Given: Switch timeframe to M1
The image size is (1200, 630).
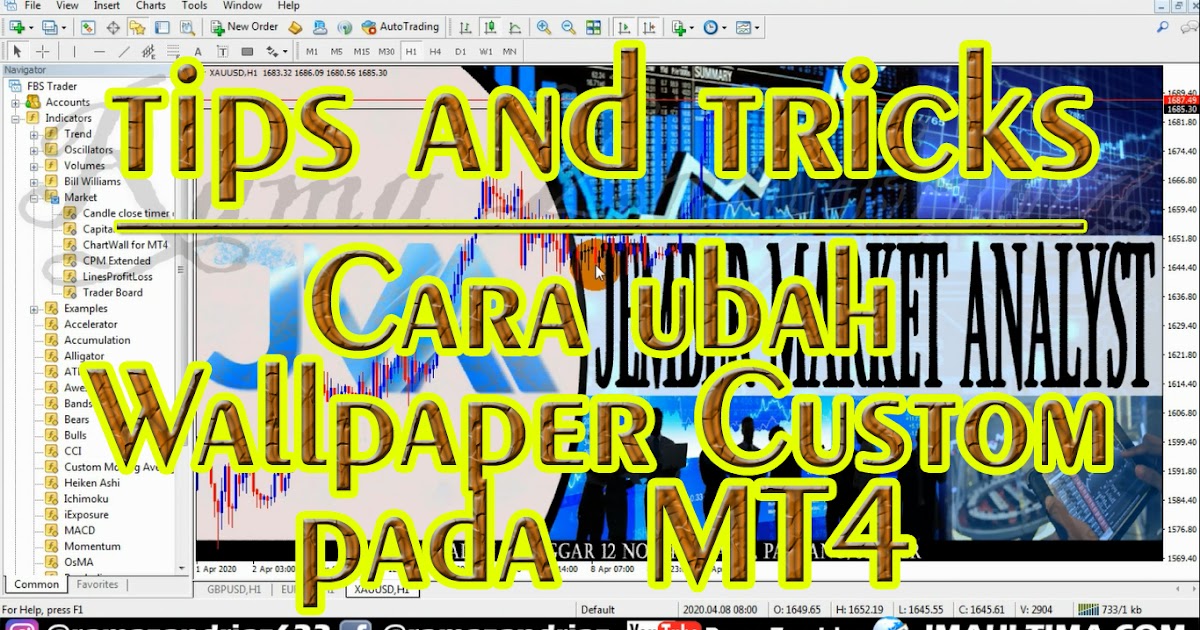Looking at the screenshot, I should click(x=312, y=51).
